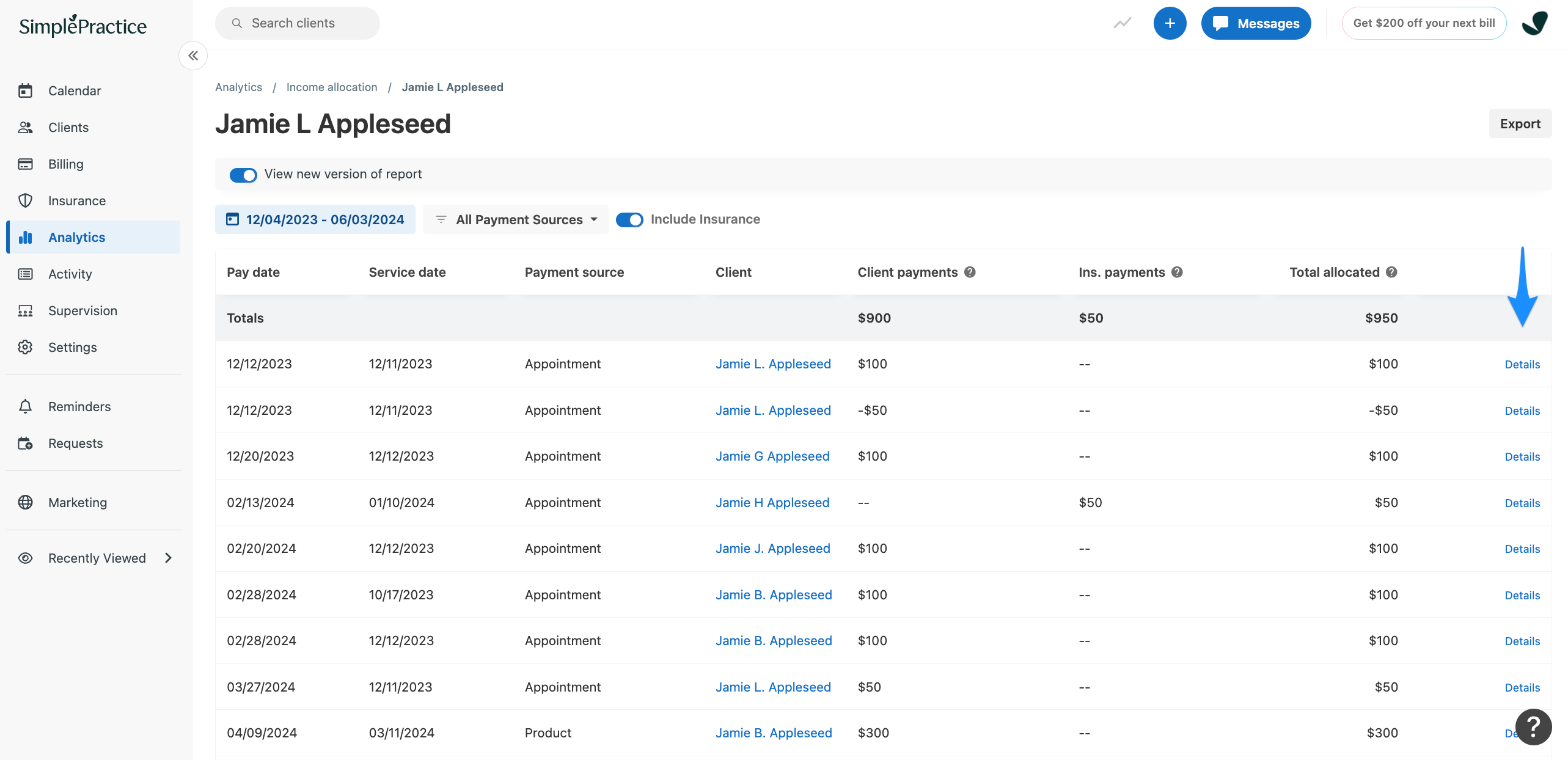Viewport: 1568px width, 760px height.
Task: Open Jamie J. Appleseed client link
Action: click(773, 549)
